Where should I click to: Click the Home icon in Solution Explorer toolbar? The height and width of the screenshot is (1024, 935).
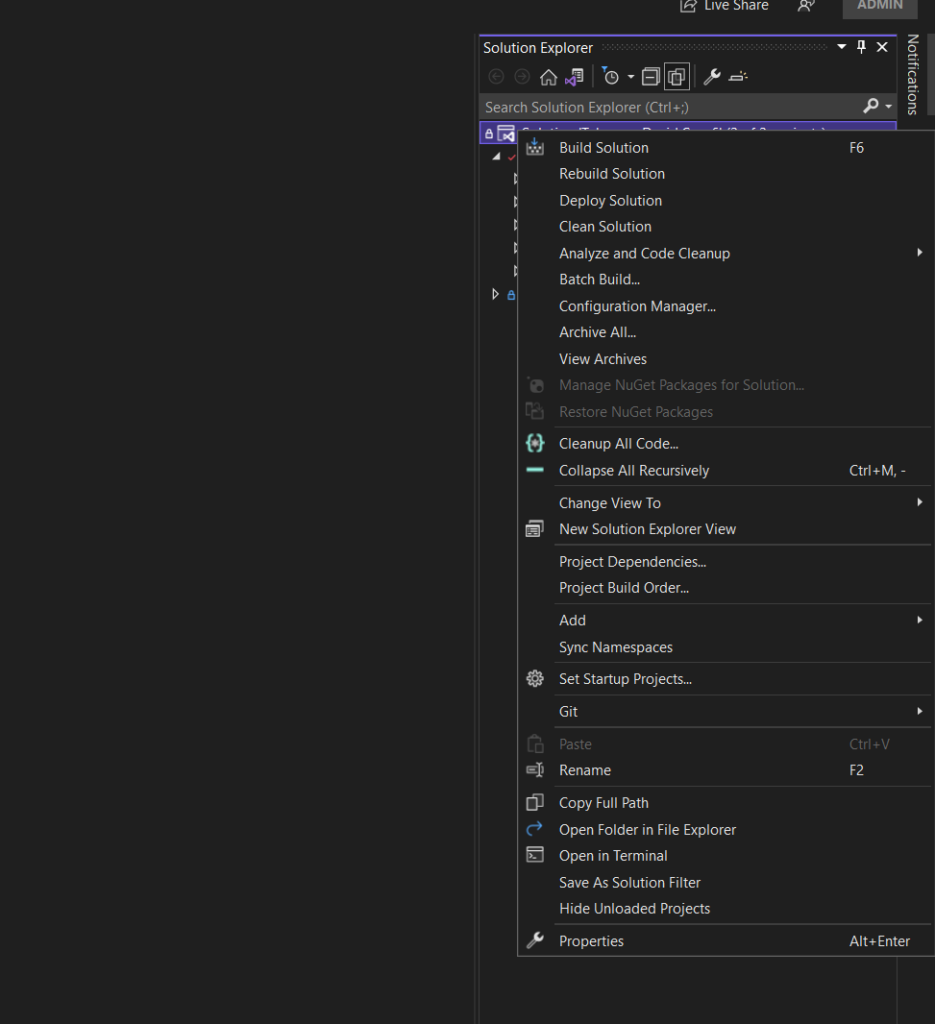pos(548,77)
